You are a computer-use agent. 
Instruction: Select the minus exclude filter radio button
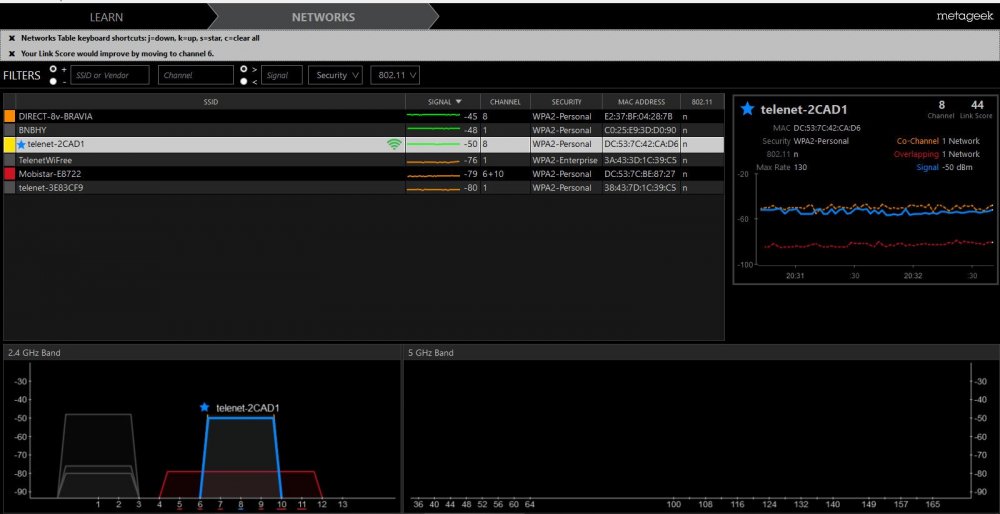pyautogui.click(x=53, y=81)
